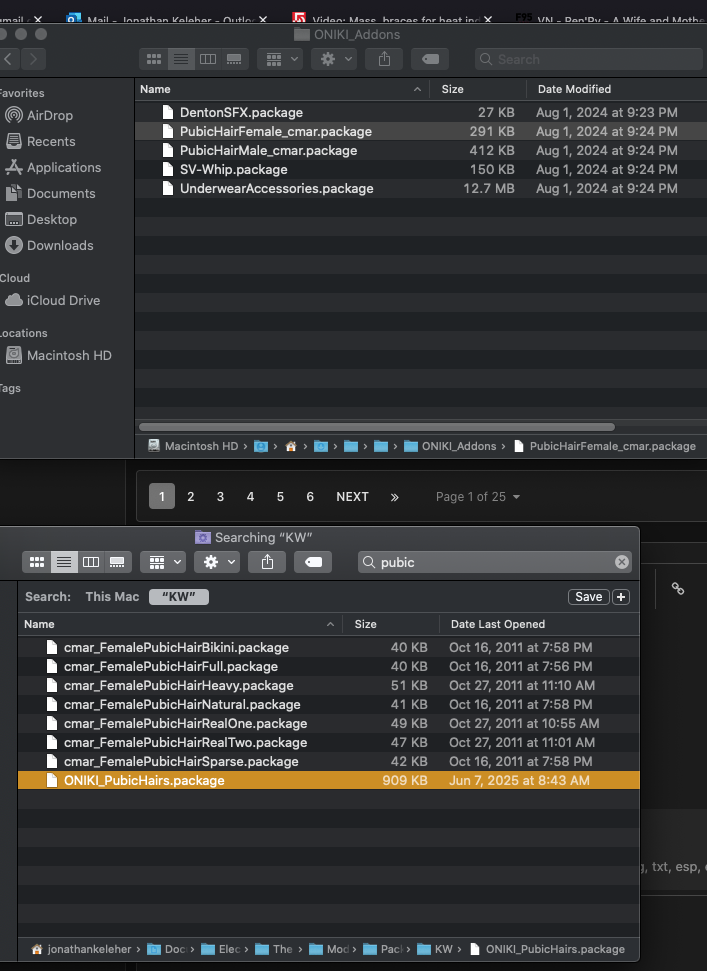The width and height of the screenshot is (707, 971).
Task: Click NEXT in pagination bar
Action: tap(352, 497)
